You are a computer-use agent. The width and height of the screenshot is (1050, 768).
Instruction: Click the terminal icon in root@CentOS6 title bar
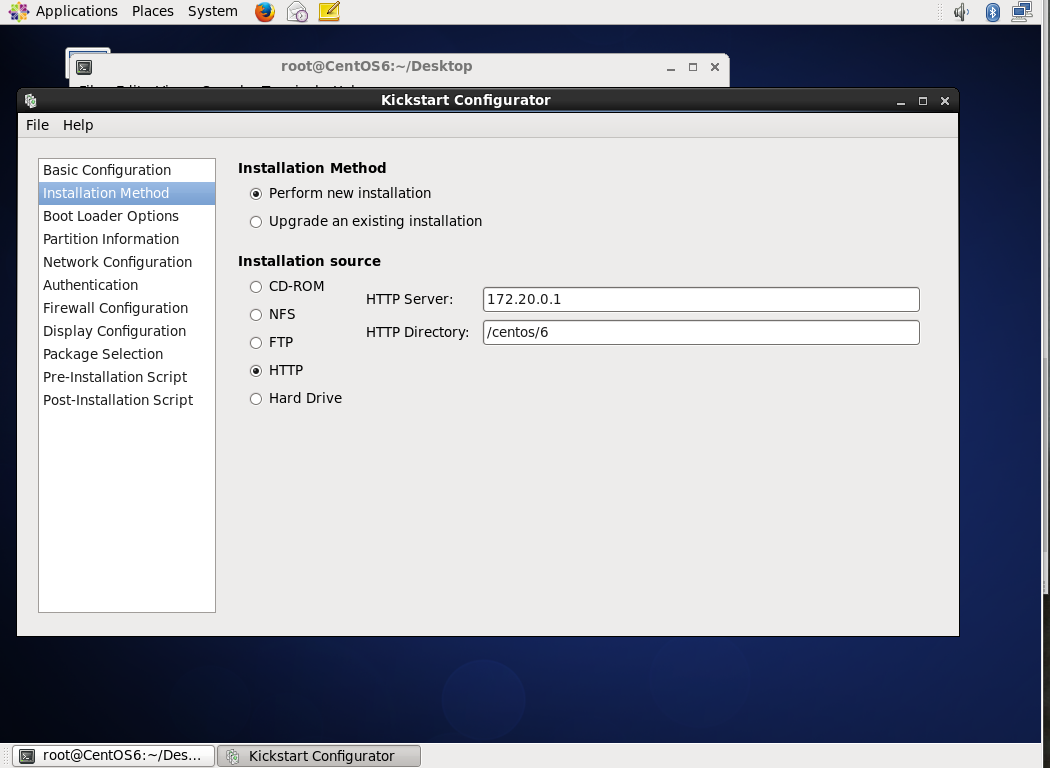(84, 67)
